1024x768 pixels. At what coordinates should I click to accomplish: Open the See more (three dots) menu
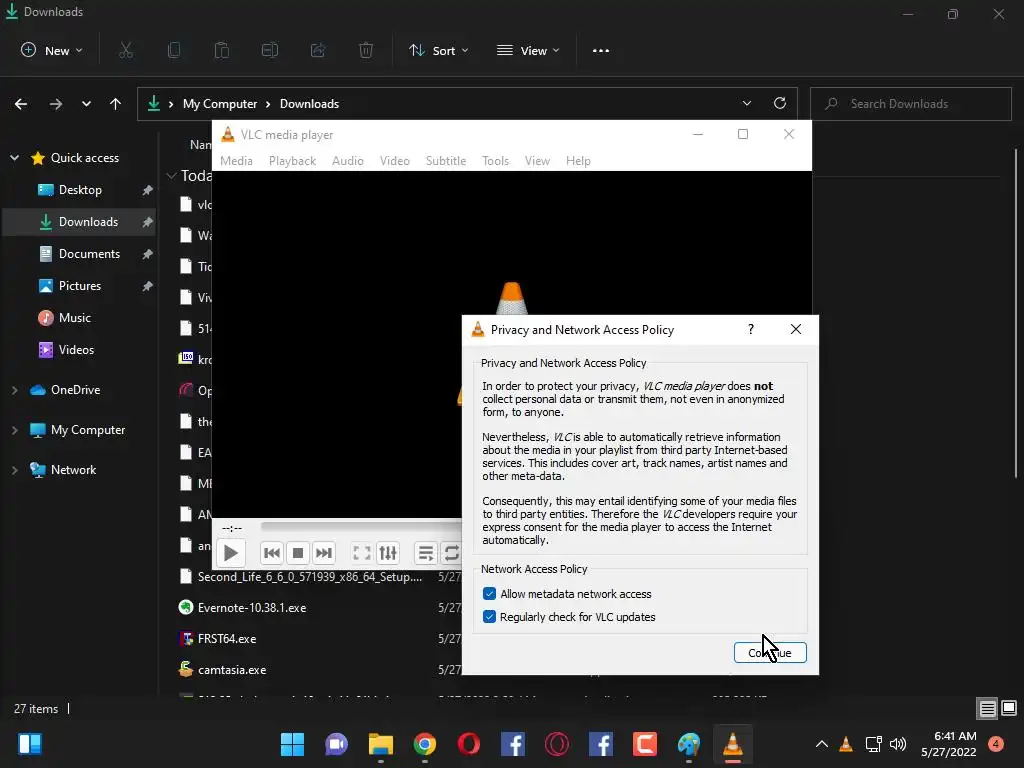[601, 50]
